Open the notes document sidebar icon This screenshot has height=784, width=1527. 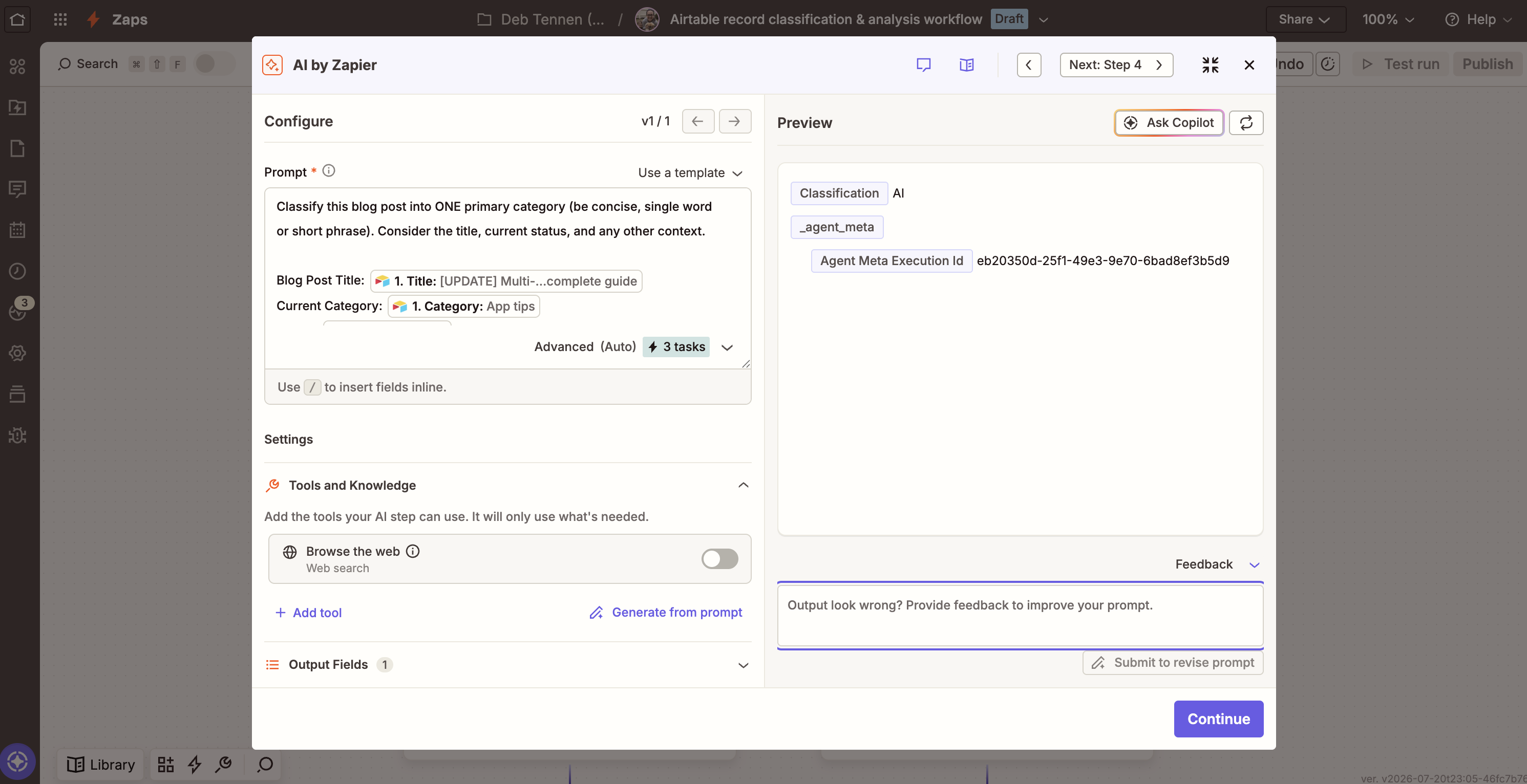(18, 148)
